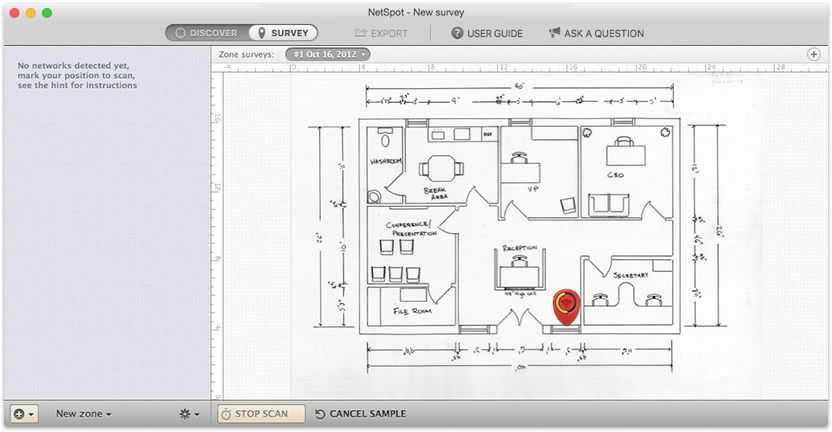Cancel the current sample

[x=367, y=413]
